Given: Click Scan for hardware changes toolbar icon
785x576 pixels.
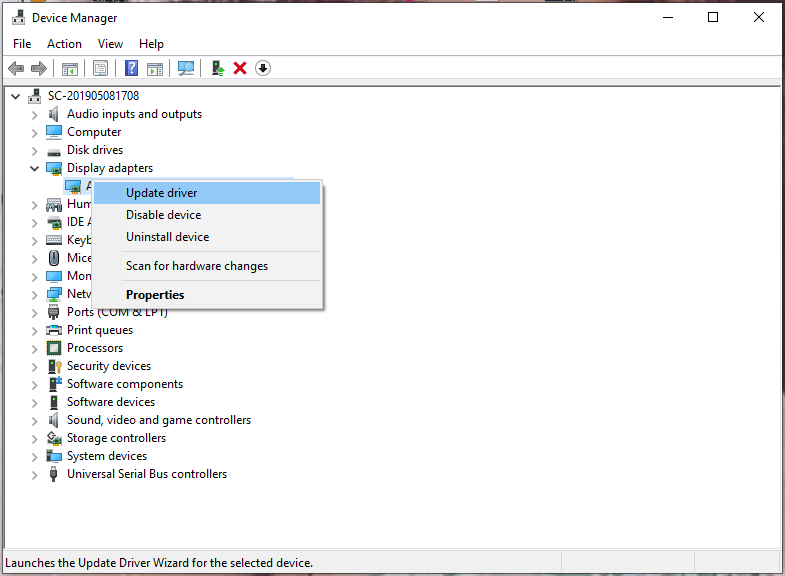Looking at the screenshot, I should pos(186,68).
